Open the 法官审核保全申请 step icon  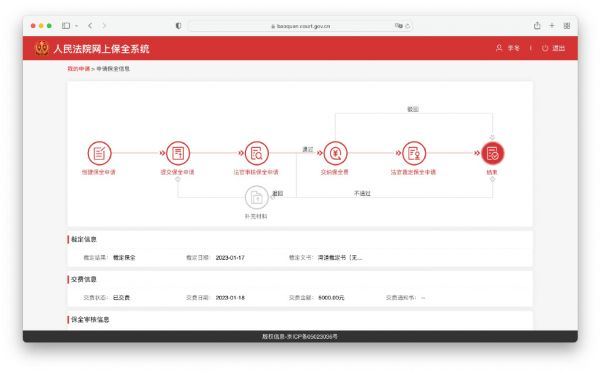coord(256,153)
